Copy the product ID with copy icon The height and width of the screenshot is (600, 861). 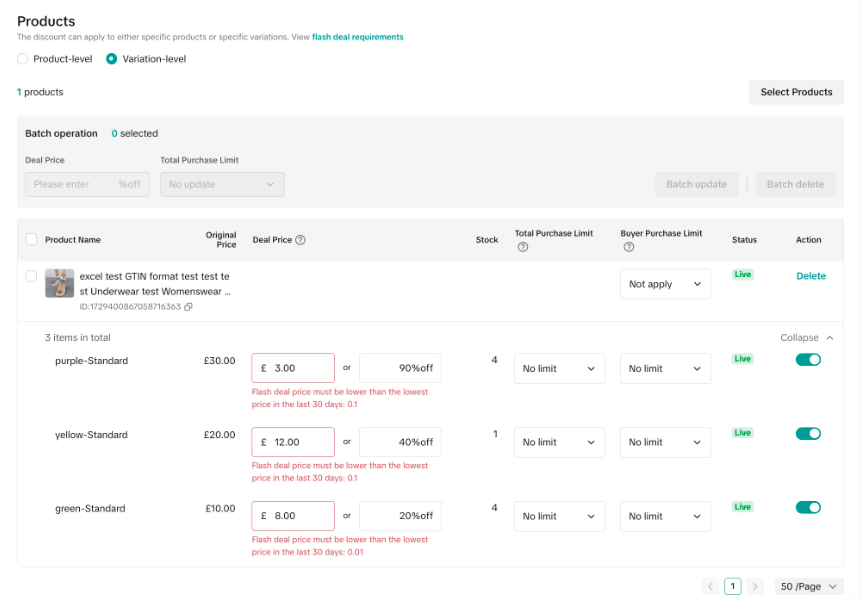(x=188, y=307)
